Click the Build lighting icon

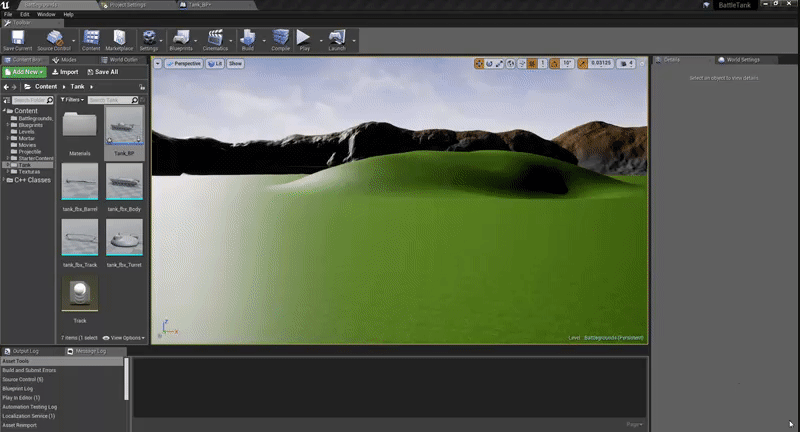[248, 38]
